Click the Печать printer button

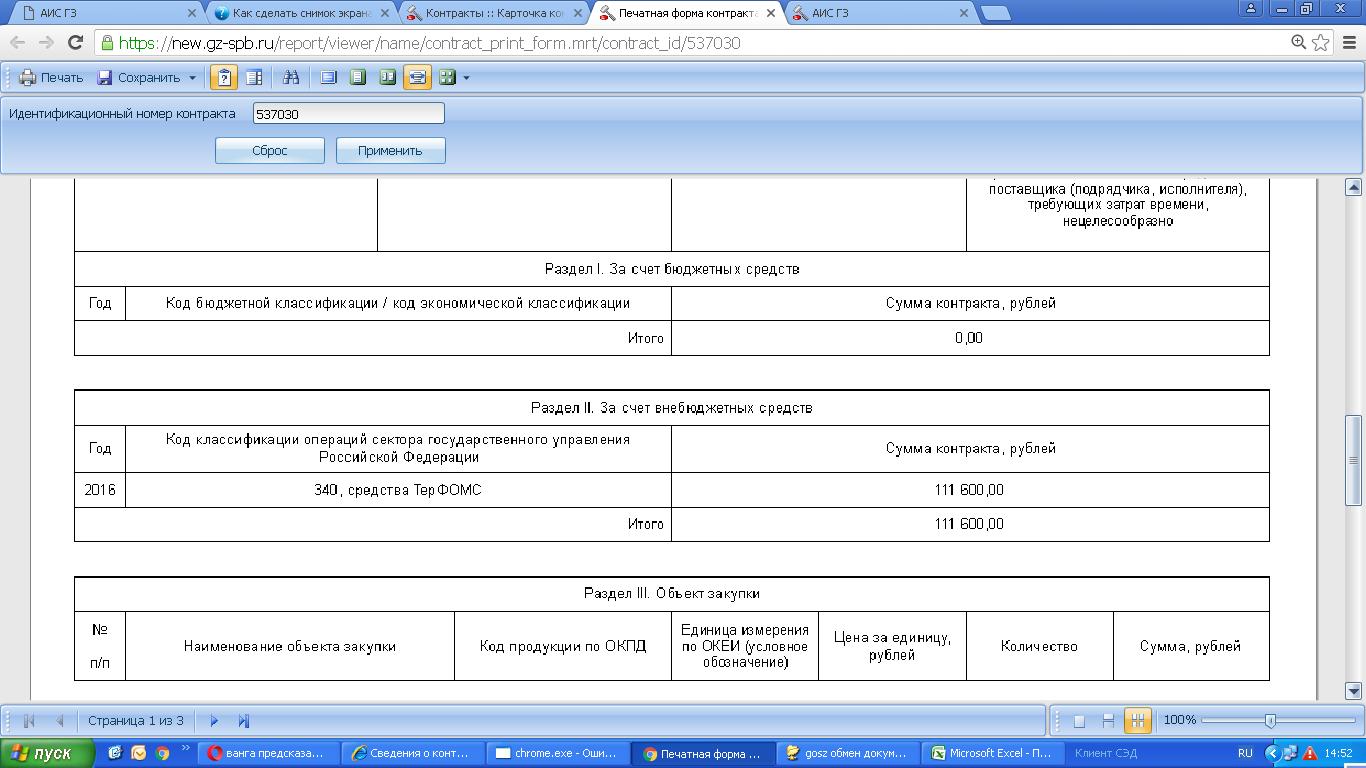click(51, 77)
